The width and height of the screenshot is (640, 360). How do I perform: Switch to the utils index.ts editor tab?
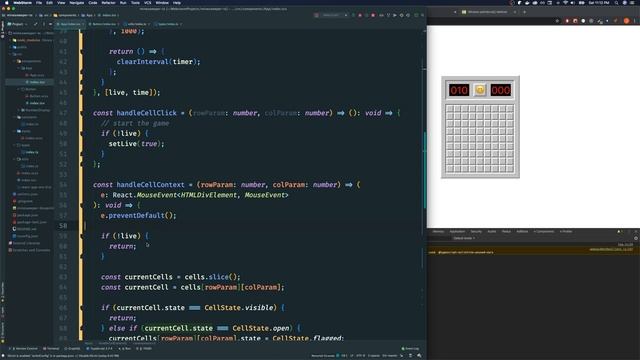click(x=136, y=24)
